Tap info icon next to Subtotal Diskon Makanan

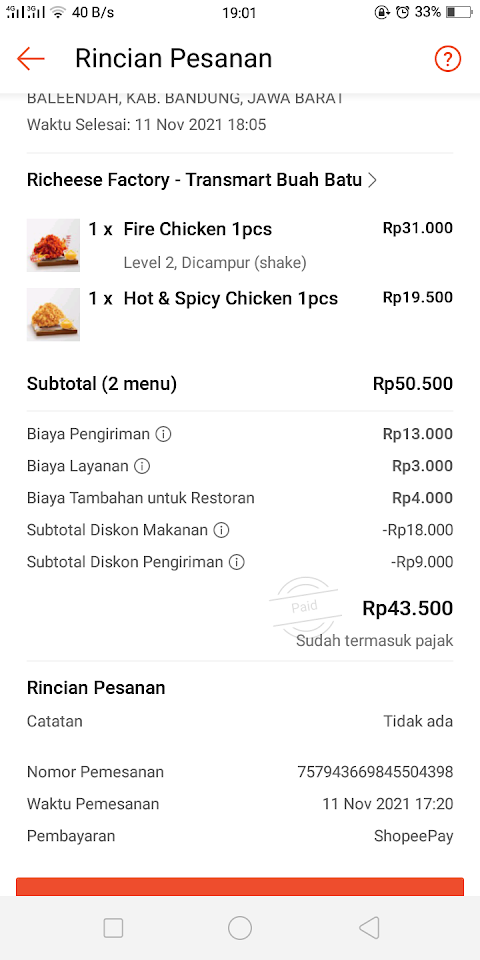221,530
